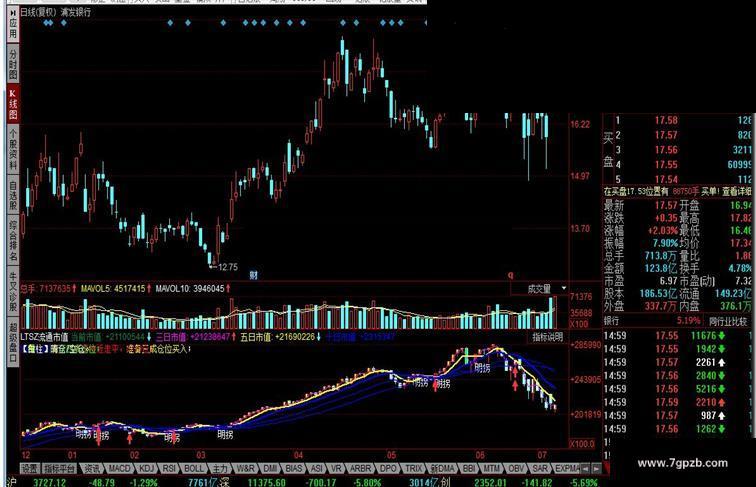
Task: Select buy level 3 price 17.56
Action: click(x=666, y=150)
